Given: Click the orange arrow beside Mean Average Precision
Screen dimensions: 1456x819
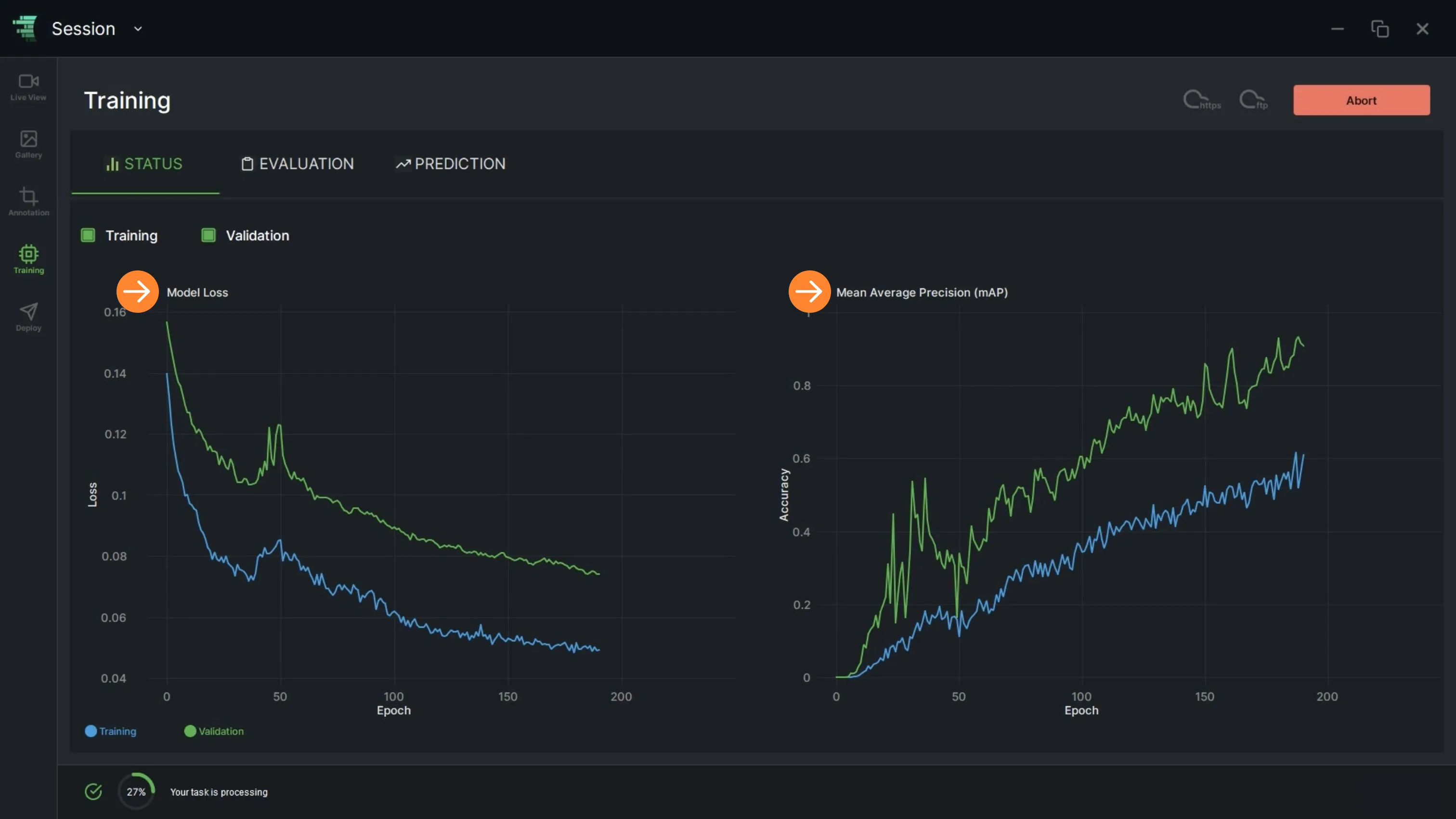Looking at the screenshot, I should [809, 292].
